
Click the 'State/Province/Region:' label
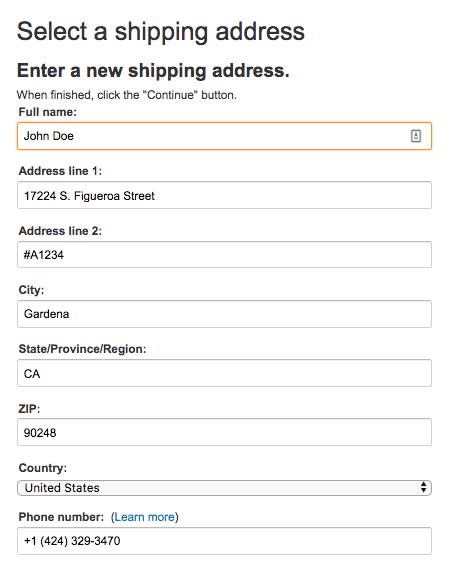point(82,349)
